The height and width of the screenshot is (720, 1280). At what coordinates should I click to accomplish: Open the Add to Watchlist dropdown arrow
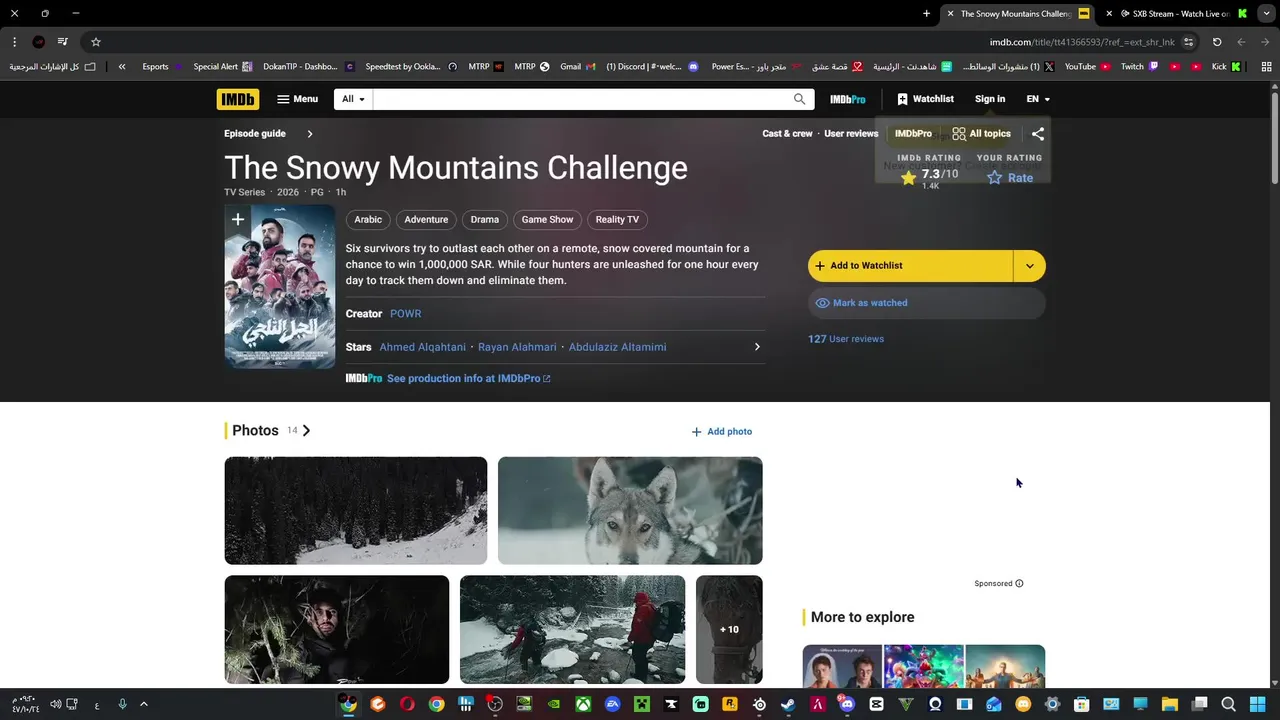pyautogui.click(x=1030, y=265)
